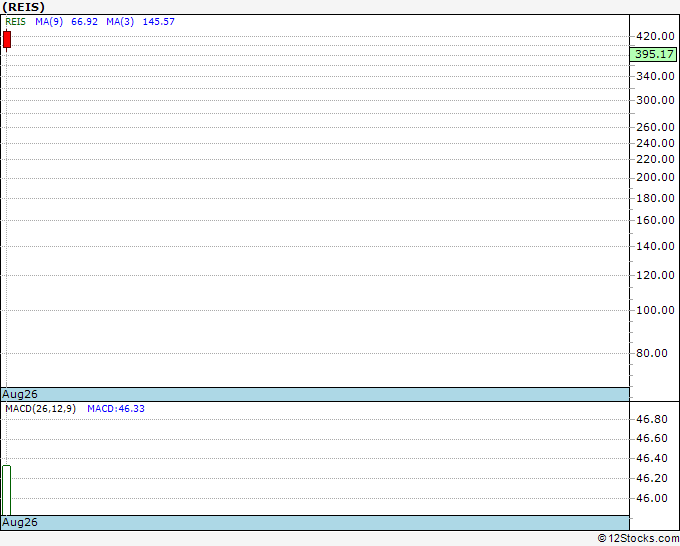
Task: Select the MA(3) legend label
Action: pyautogui.click(x=120, y=22)
